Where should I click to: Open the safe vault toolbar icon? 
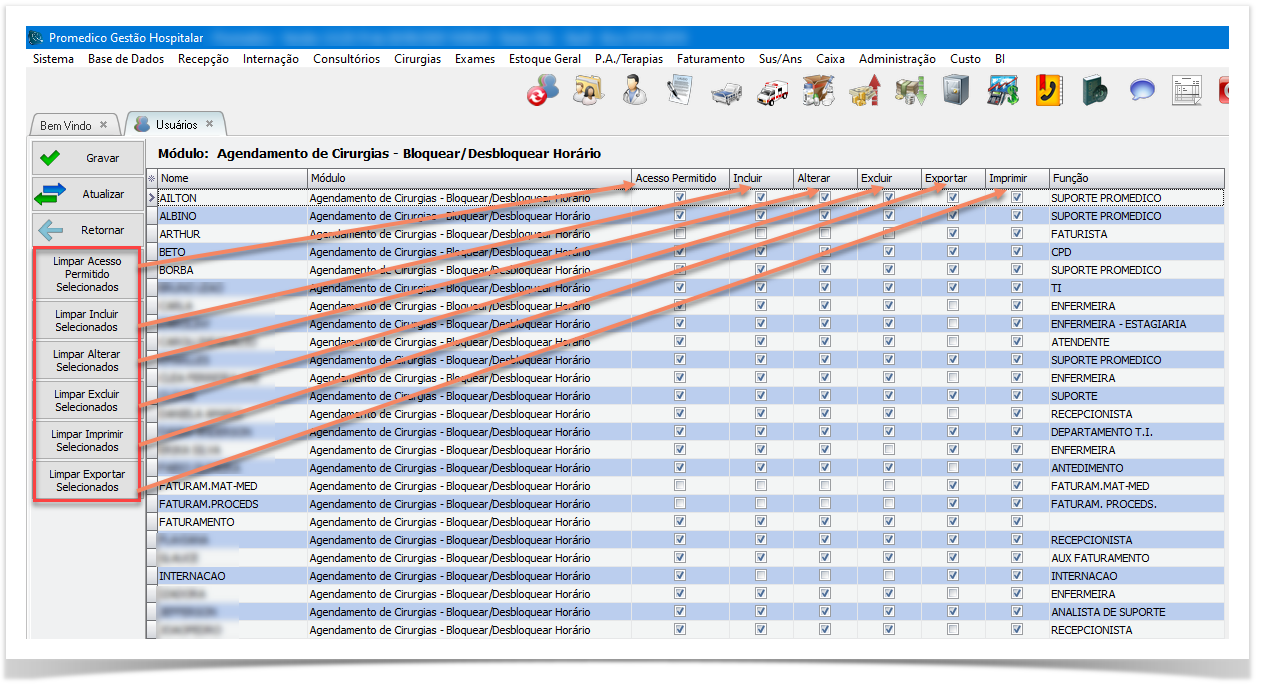point(957,92)
